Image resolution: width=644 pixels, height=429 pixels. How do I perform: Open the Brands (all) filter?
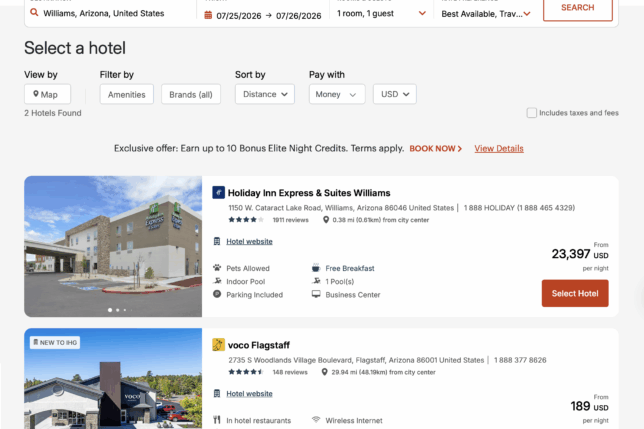(191, 94)
